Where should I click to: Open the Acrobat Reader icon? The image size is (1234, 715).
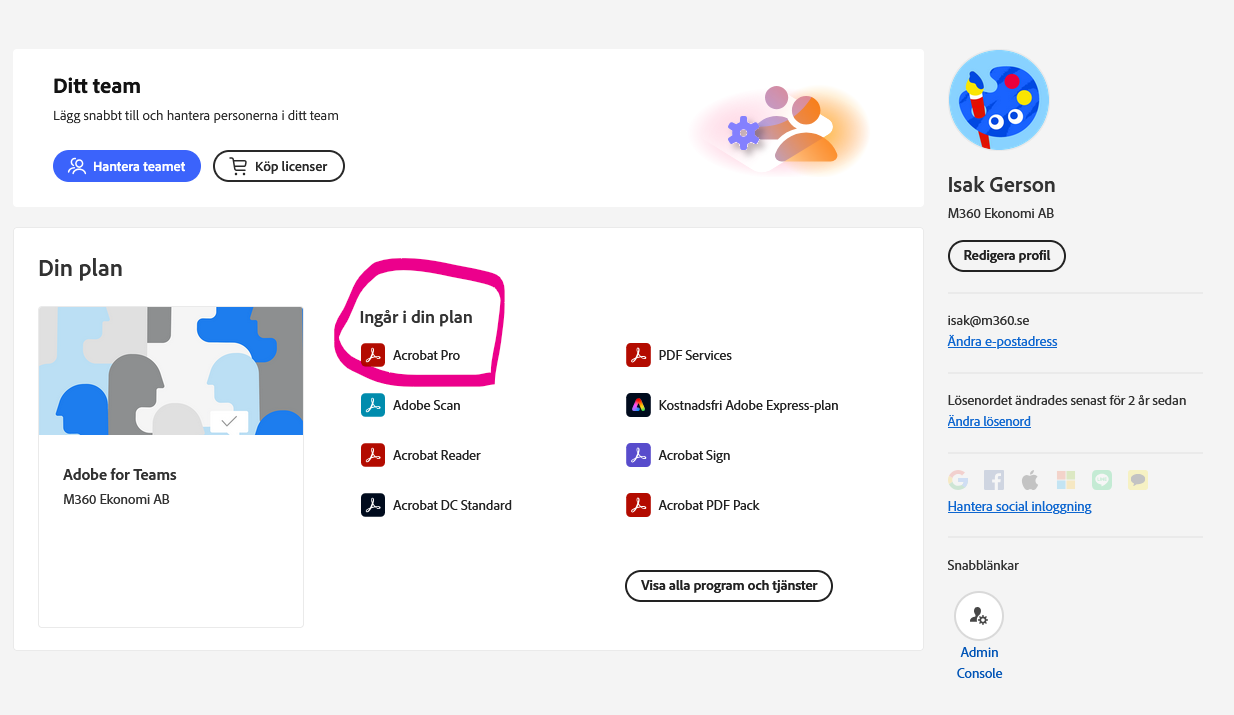pyautogui.click(x=373, y=455)
